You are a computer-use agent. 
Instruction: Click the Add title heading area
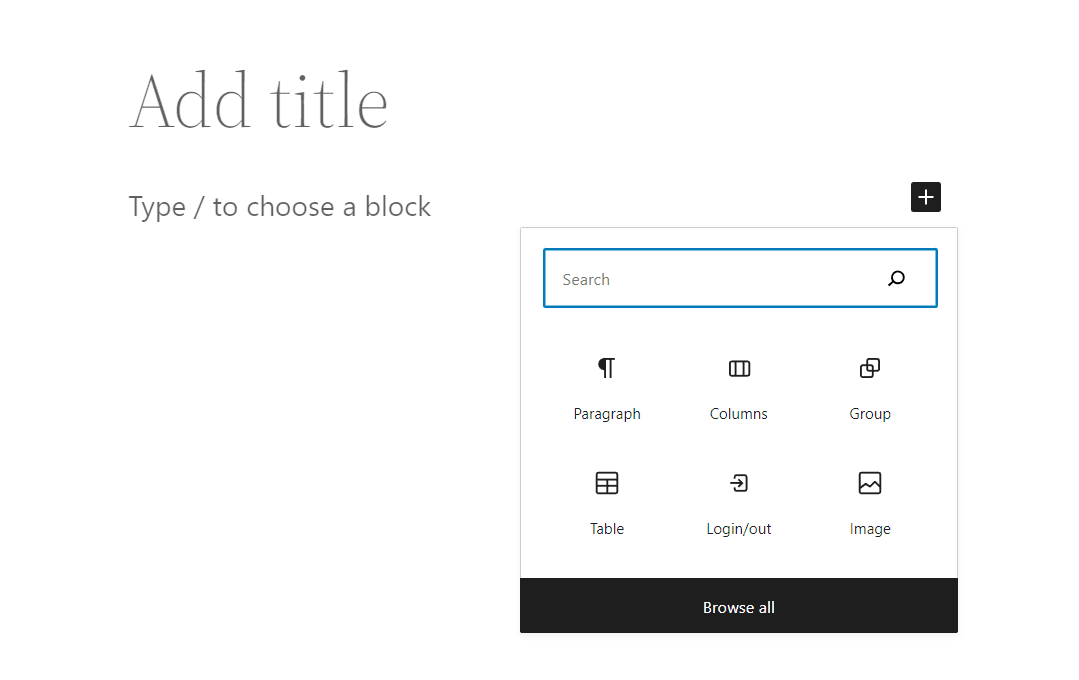point(258,100)
